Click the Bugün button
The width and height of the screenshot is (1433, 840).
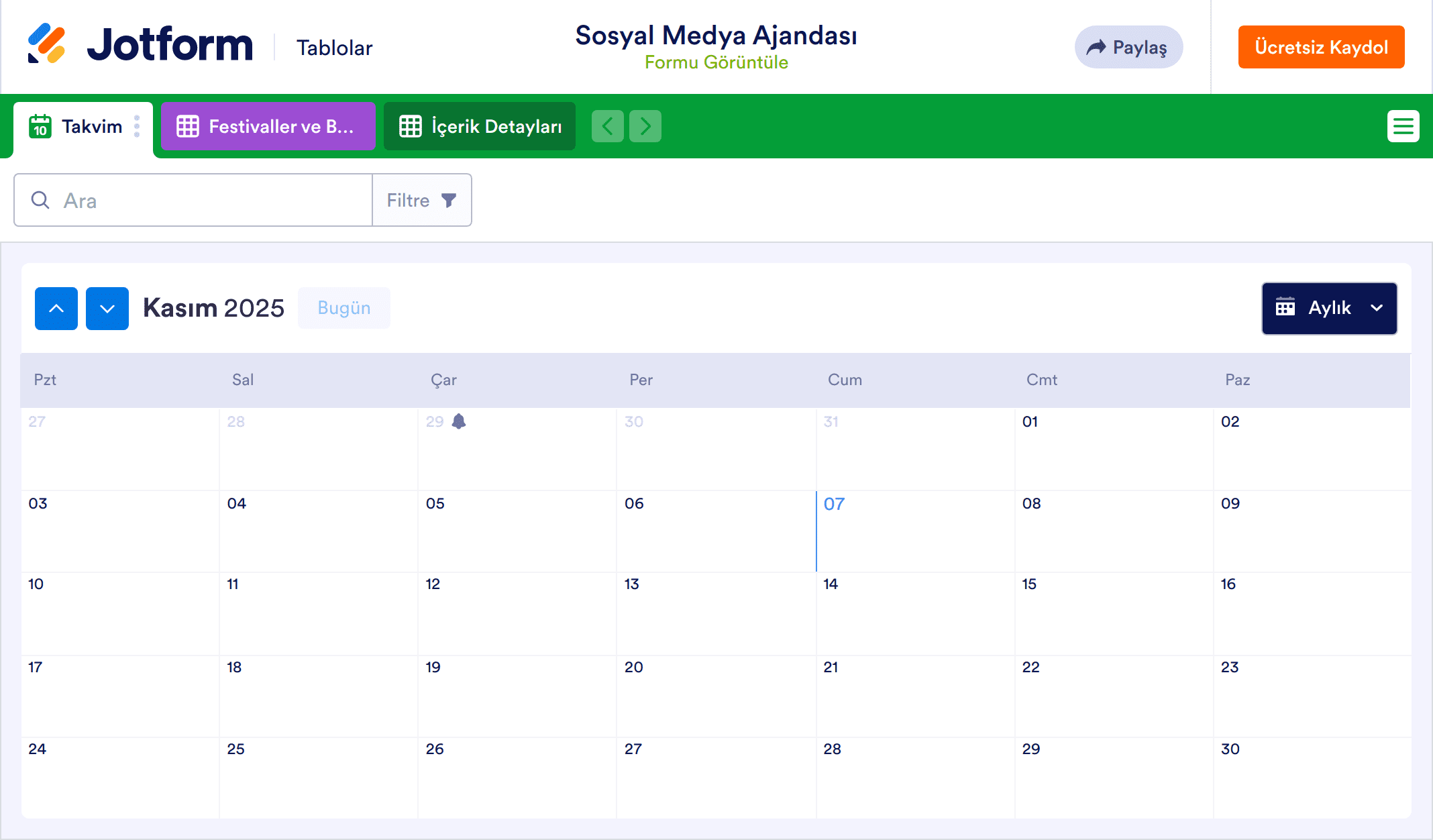pos(343,307)
